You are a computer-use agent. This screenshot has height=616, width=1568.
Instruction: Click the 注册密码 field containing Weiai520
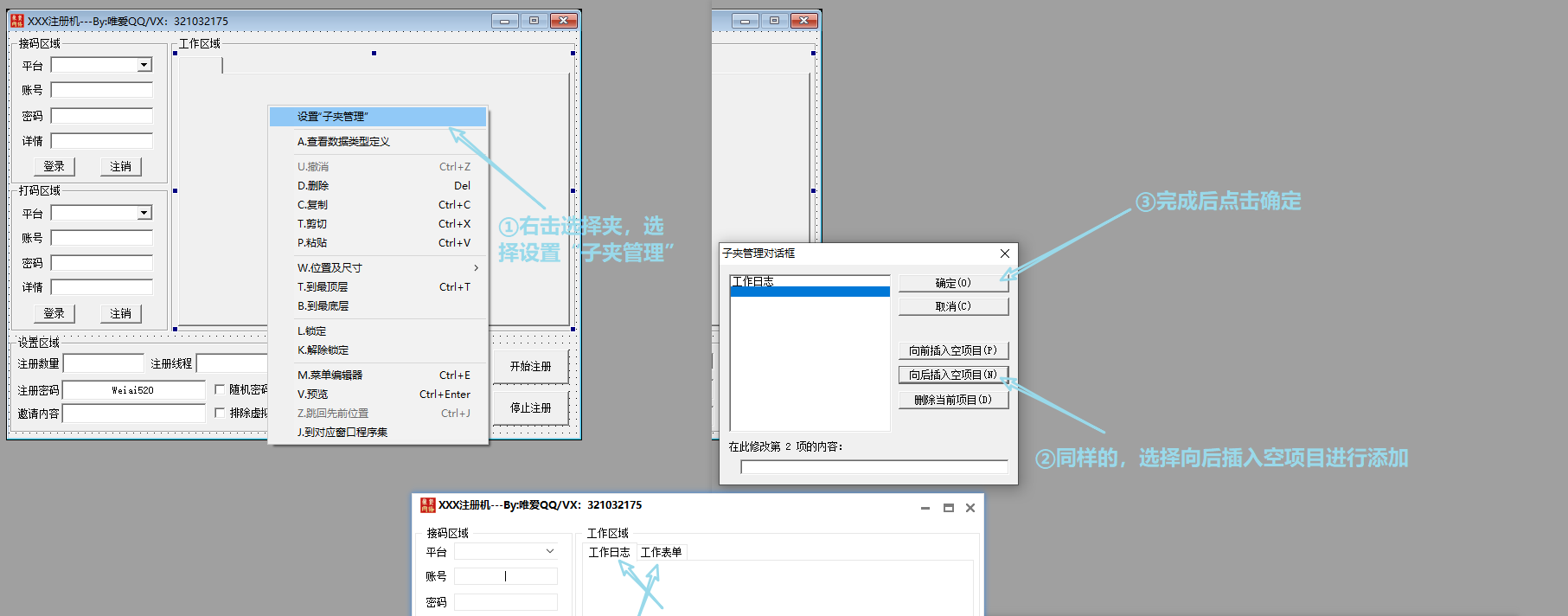tap(134, 390)
